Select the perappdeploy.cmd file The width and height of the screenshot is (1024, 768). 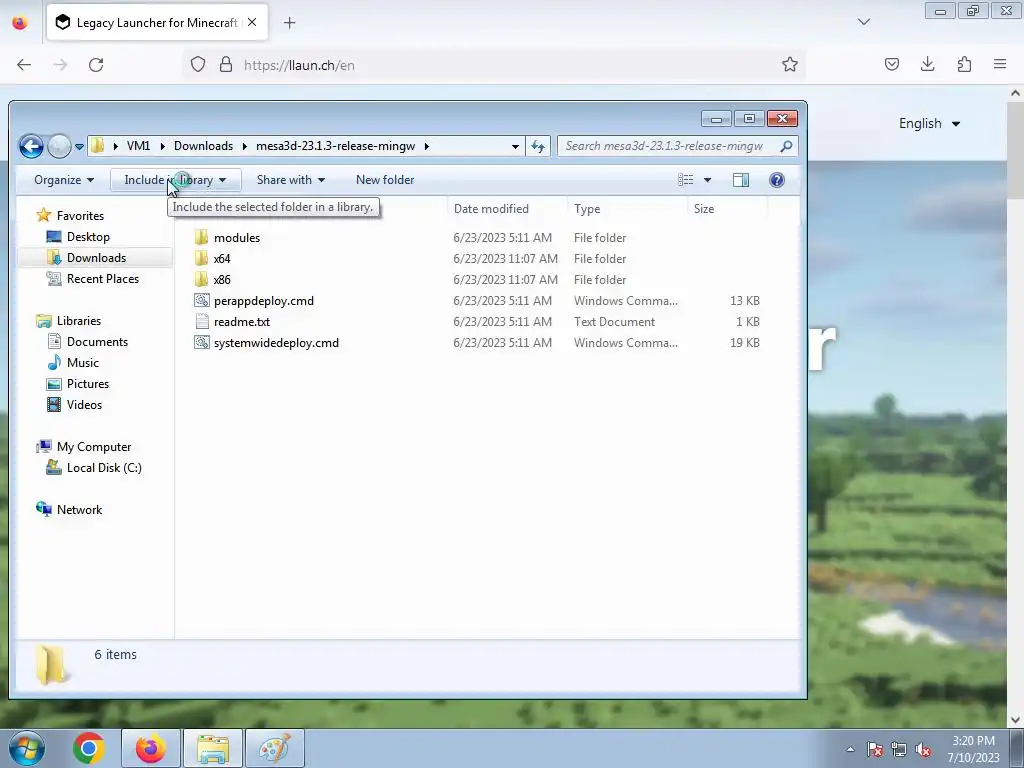(x=263, y=300)
